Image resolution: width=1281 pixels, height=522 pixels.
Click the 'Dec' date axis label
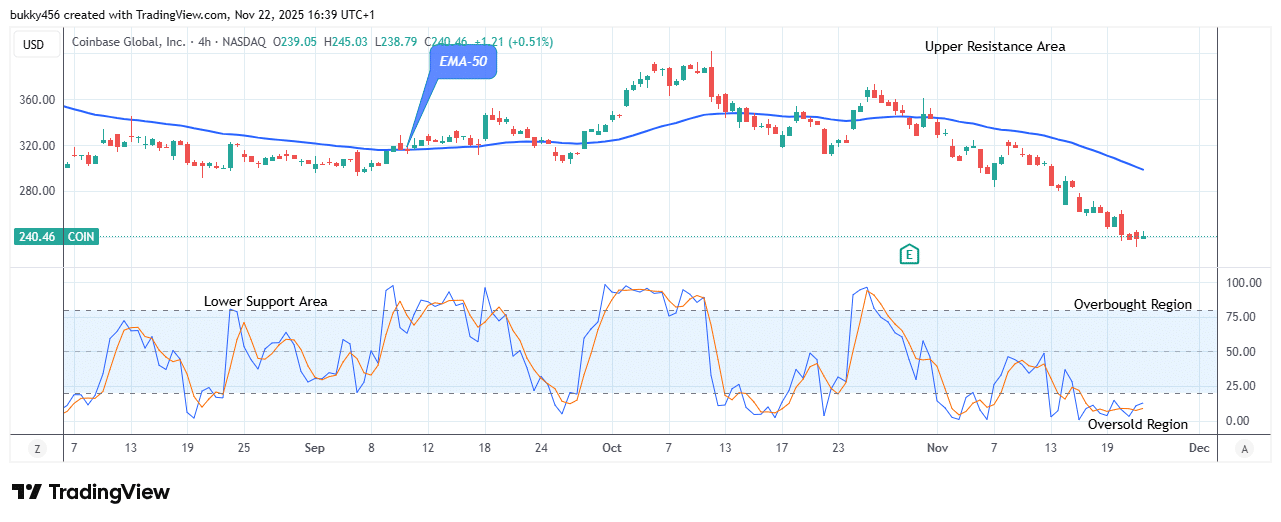point(1199,448)
